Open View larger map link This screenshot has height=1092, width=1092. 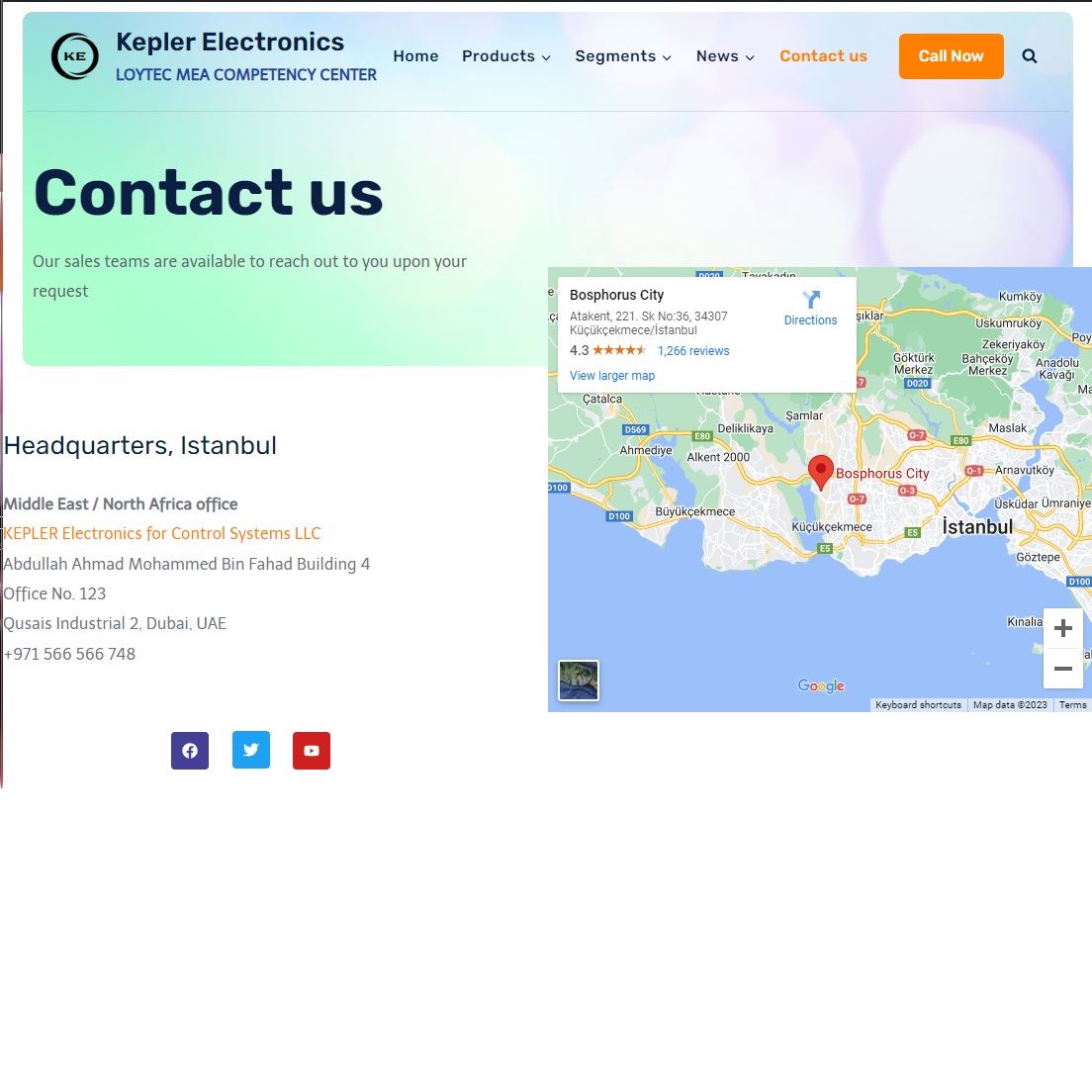click(x=611, y=376)
